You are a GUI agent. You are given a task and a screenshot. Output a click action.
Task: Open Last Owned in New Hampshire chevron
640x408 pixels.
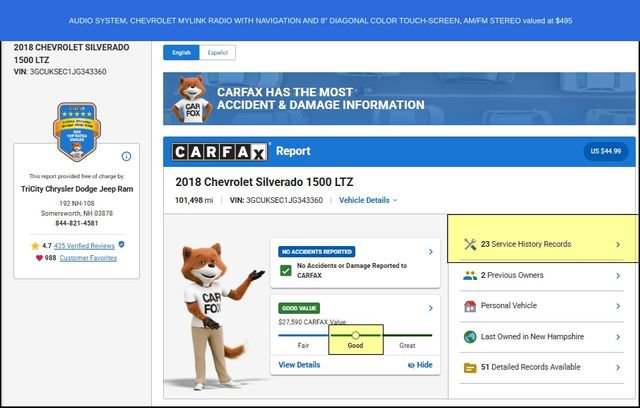point(618,337)
